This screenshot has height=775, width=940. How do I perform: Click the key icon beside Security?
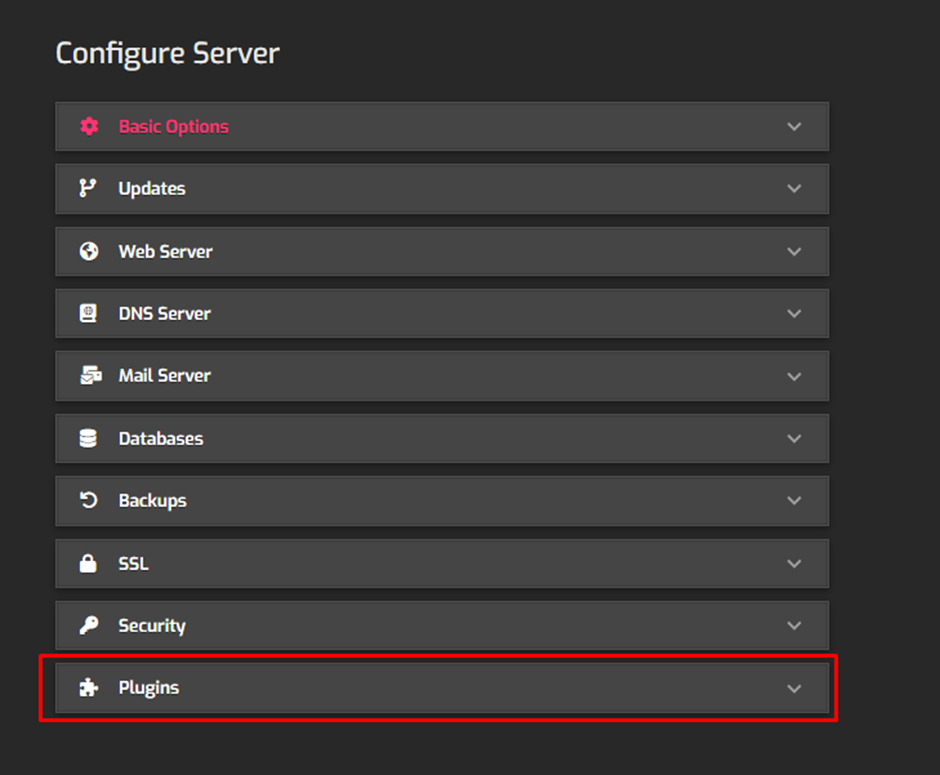tap(89, 625)
